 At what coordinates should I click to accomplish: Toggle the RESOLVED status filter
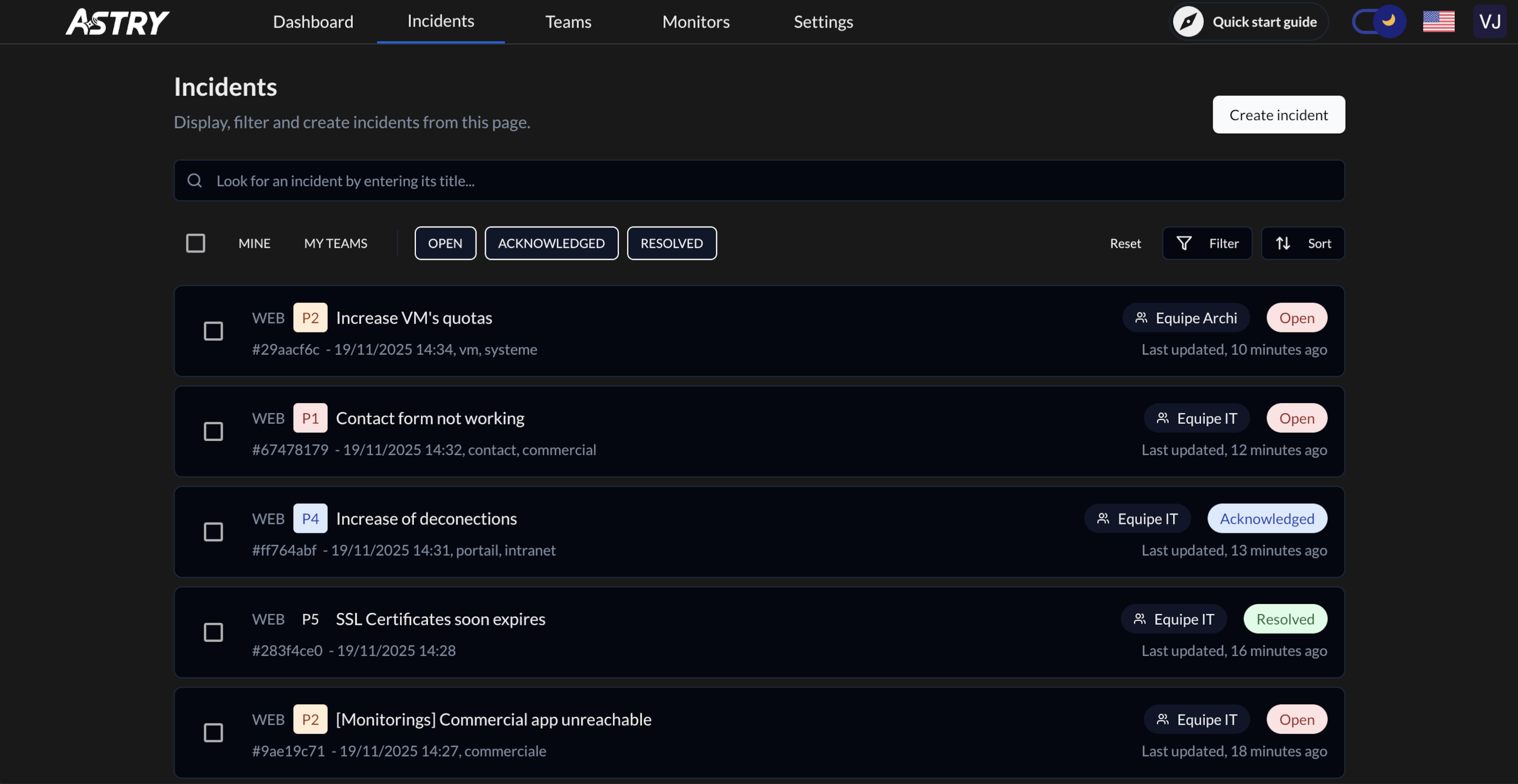pos(671,243)
